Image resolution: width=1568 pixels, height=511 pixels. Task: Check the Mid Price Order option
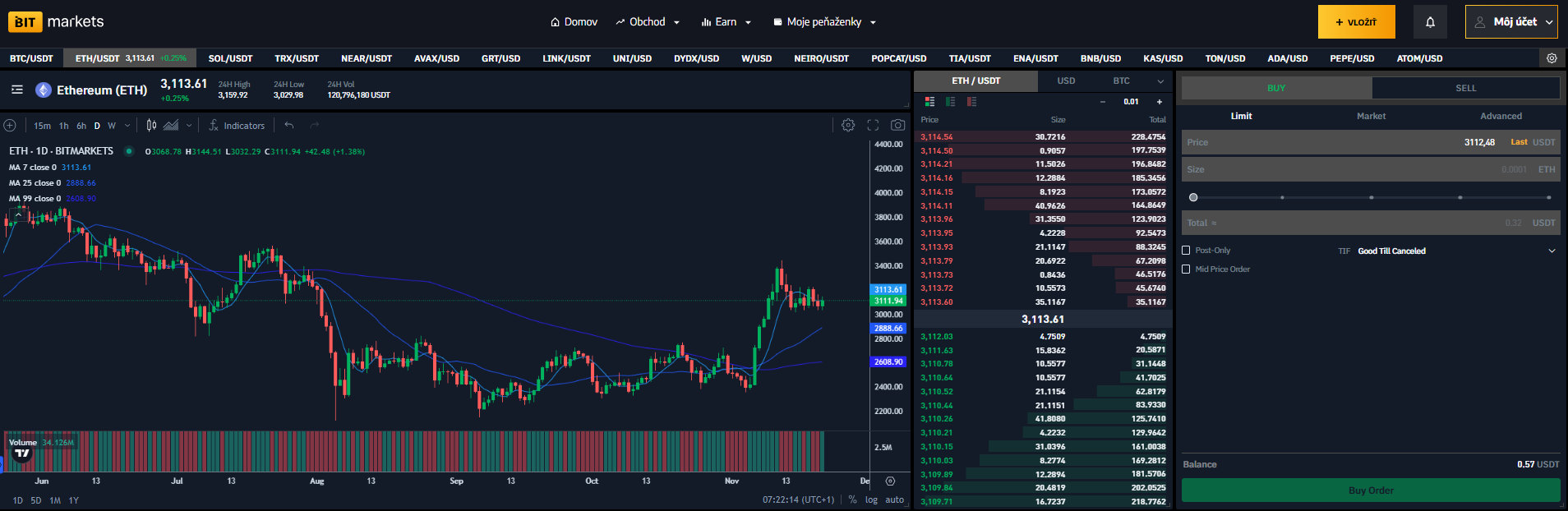(1186, 269)
